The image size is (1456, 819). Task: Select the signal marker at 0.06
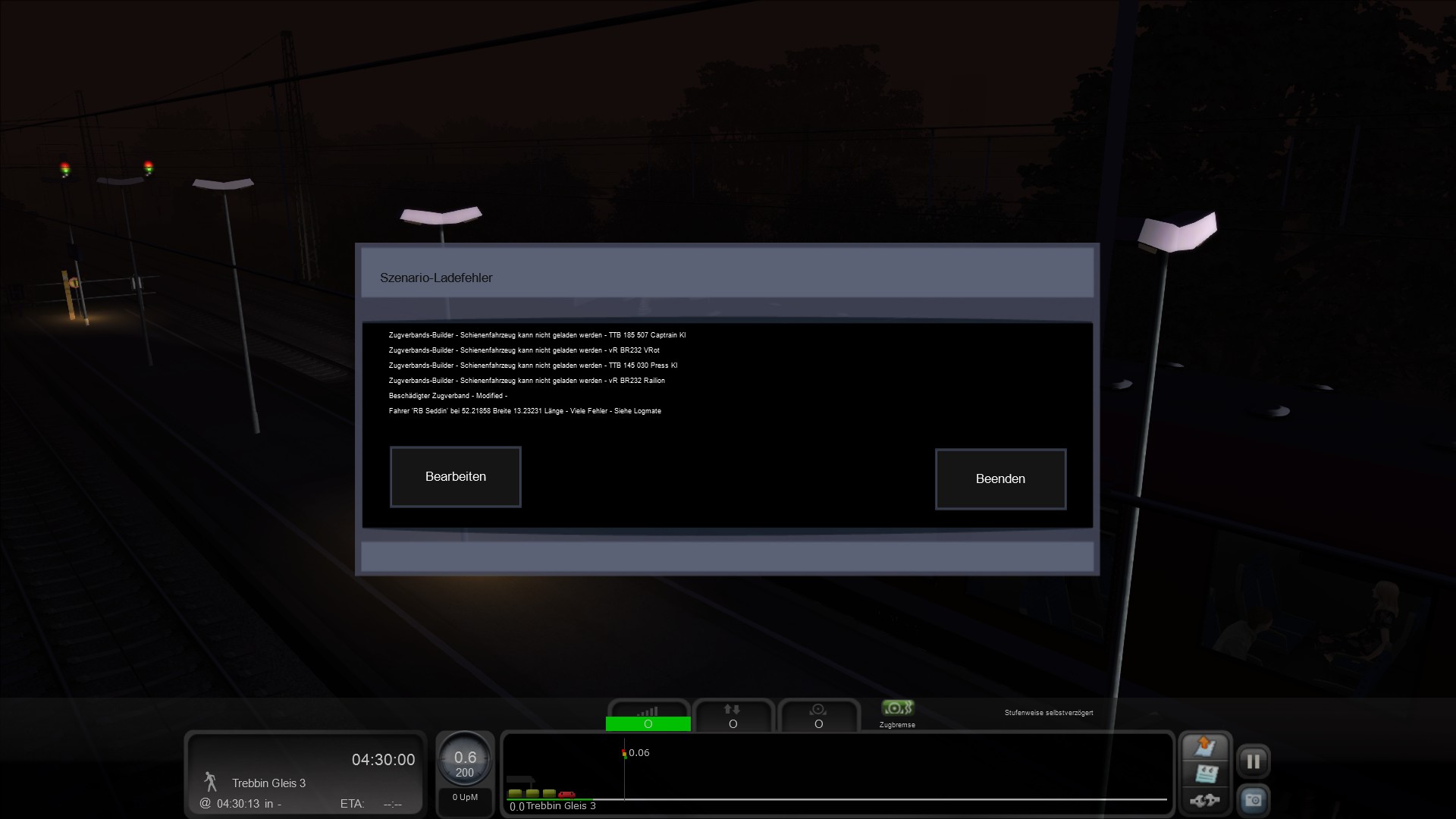coord(625,753)
